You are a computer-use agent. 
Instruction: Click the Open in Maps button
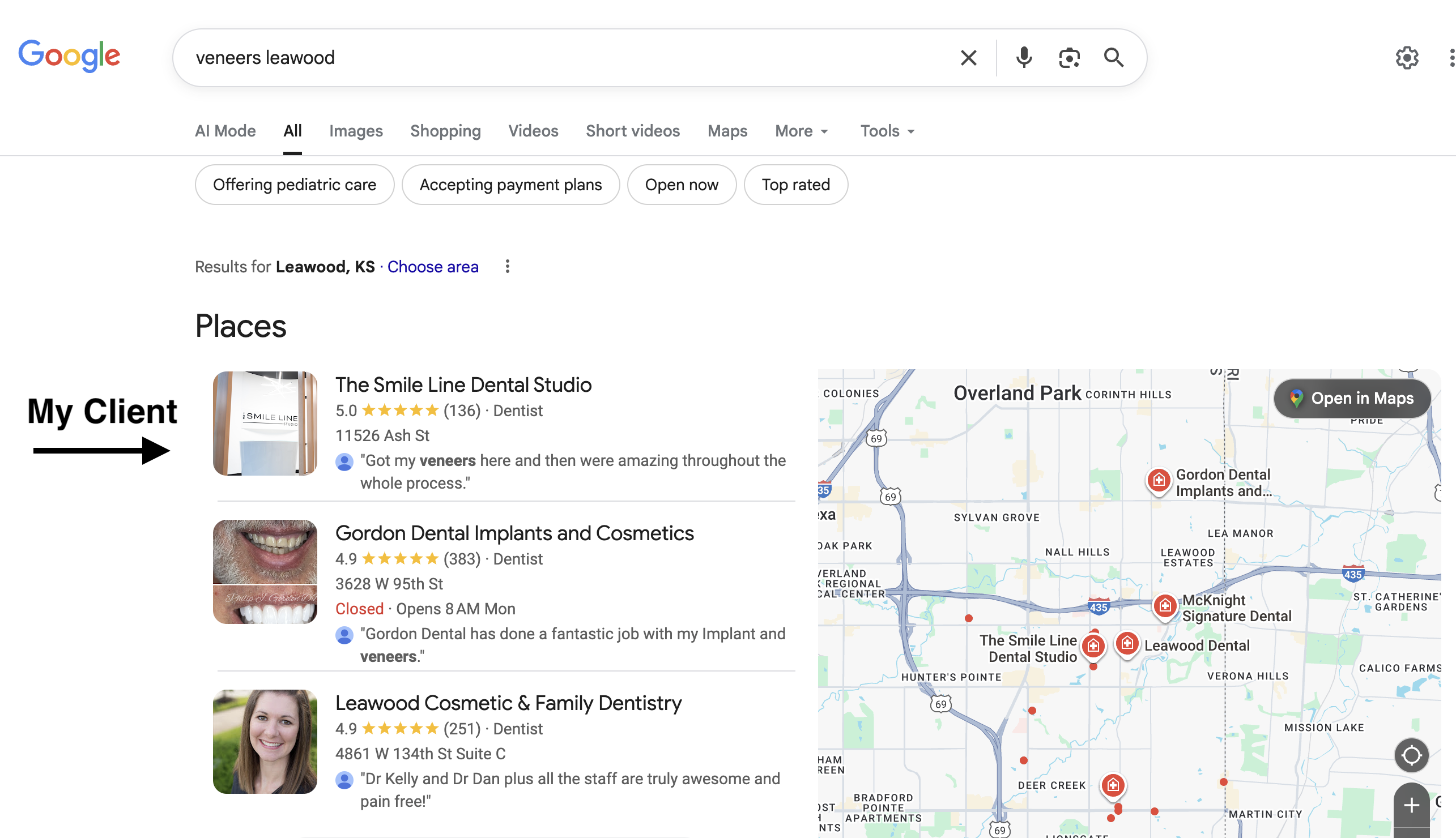pyautogui.click(x=1352, y=398)
